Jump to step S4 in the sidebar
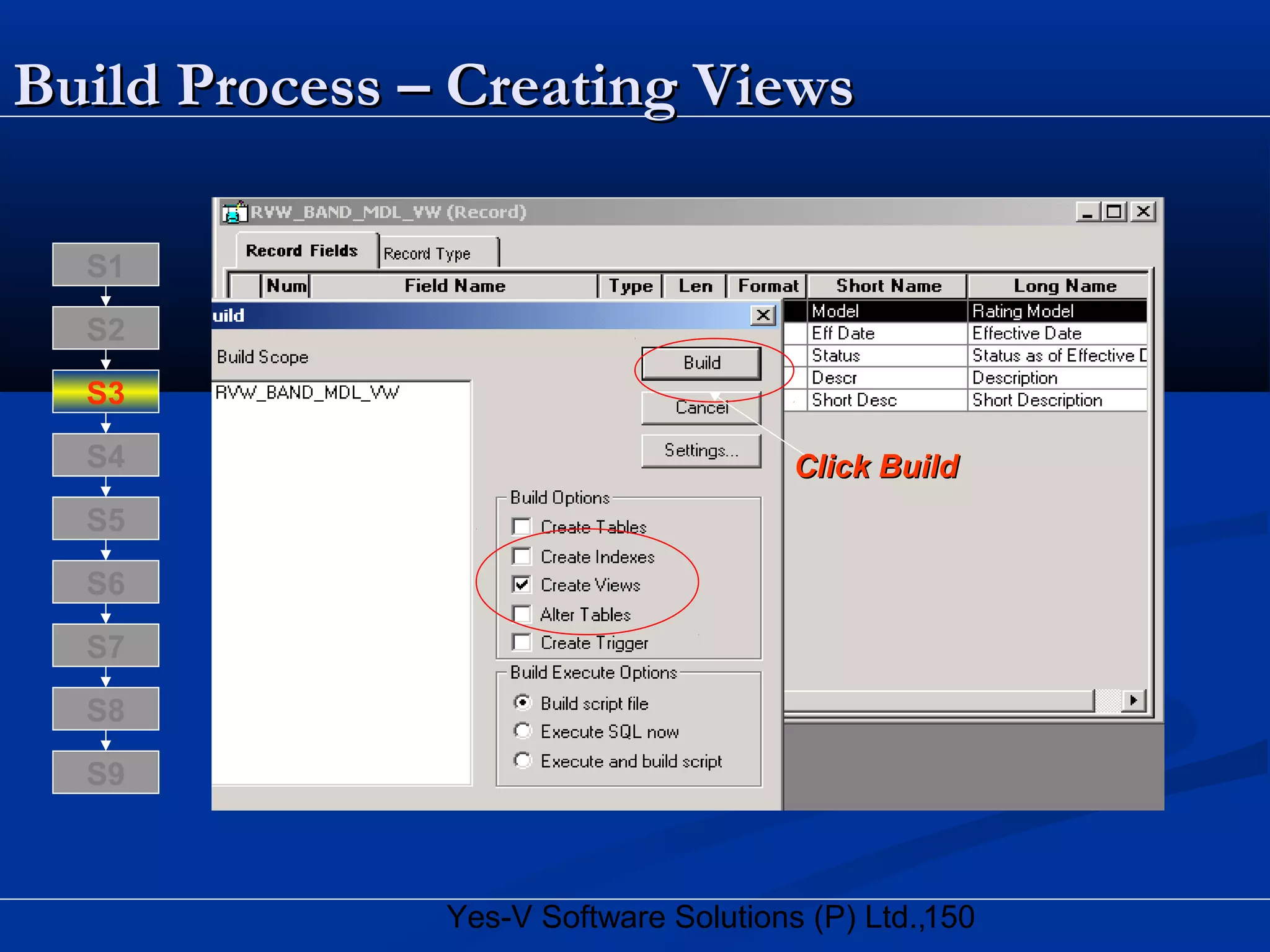Viewport: 1270px width, 952px height. [105, 455]
